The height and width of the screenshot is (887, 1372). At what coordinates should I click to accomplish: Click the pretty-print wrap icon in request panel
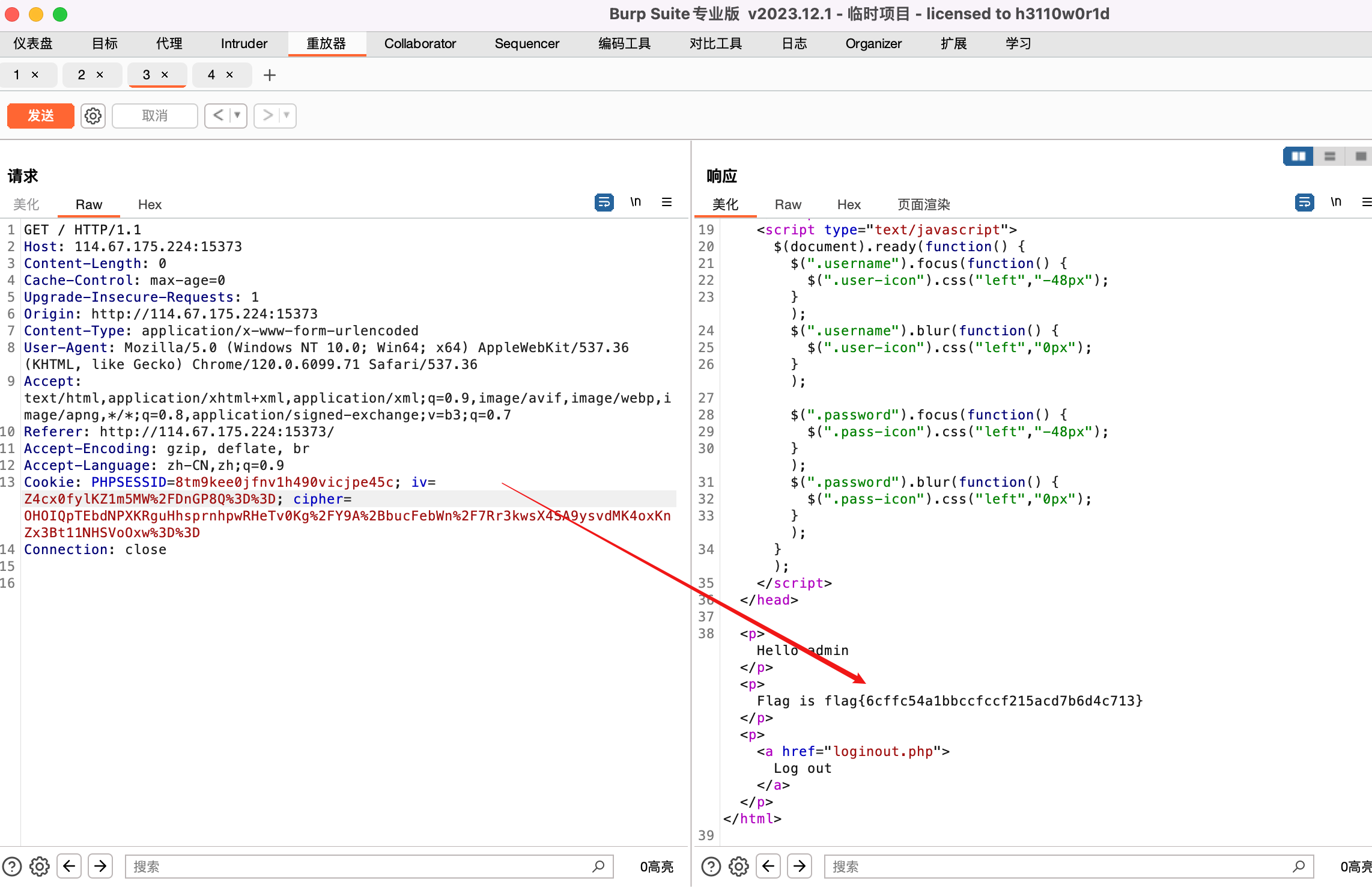(x=604, y=202)
